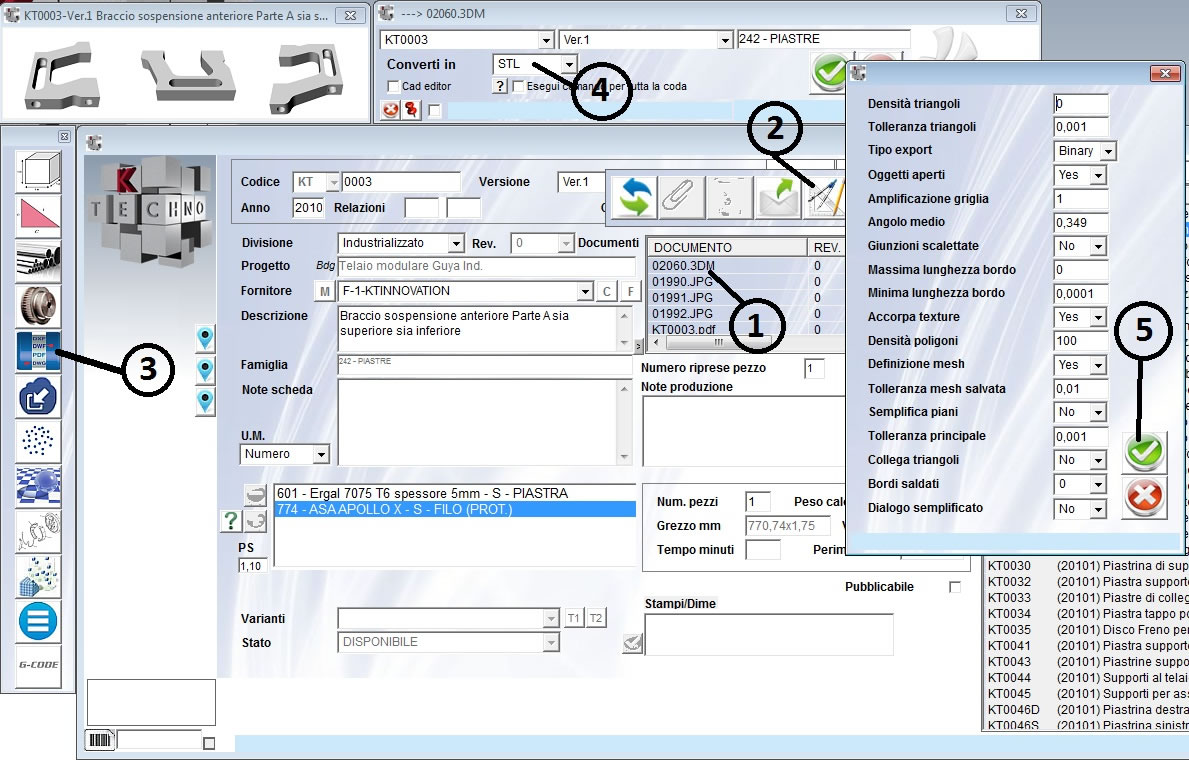
Task: Click the red pushpin icon
Action: (411, 111)
